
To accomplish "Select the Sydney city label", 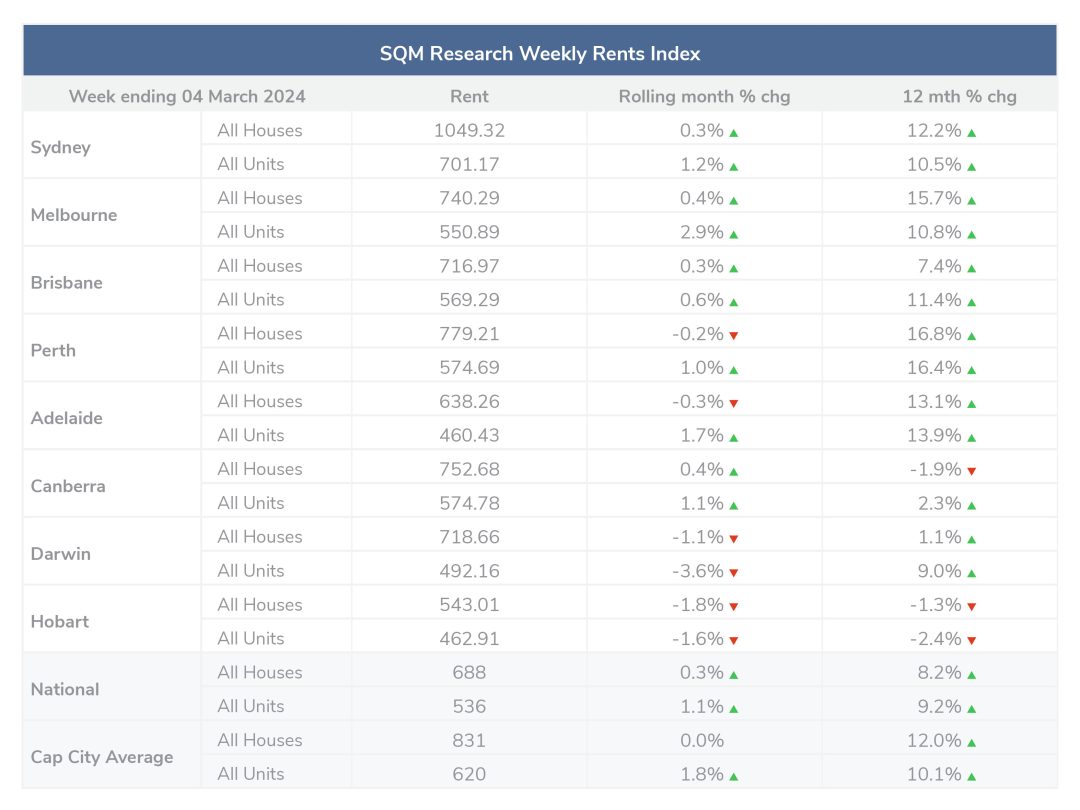I will coord(61,147).
